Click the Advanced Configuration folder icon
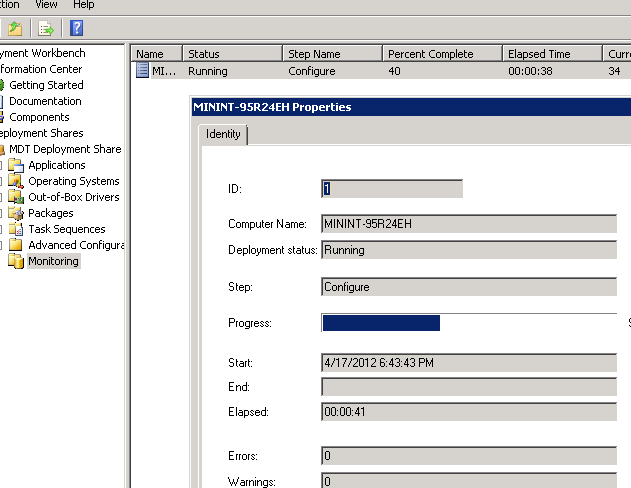The width and height of the screenshot is (631, 488). 16,245
